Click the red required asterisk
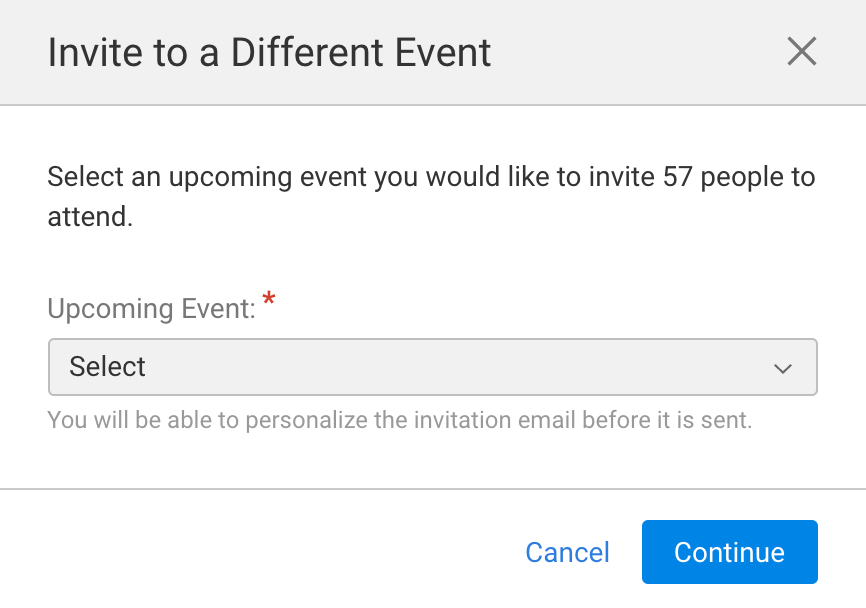The width and height of the screenshot is (866, 608). click(268, 299)
